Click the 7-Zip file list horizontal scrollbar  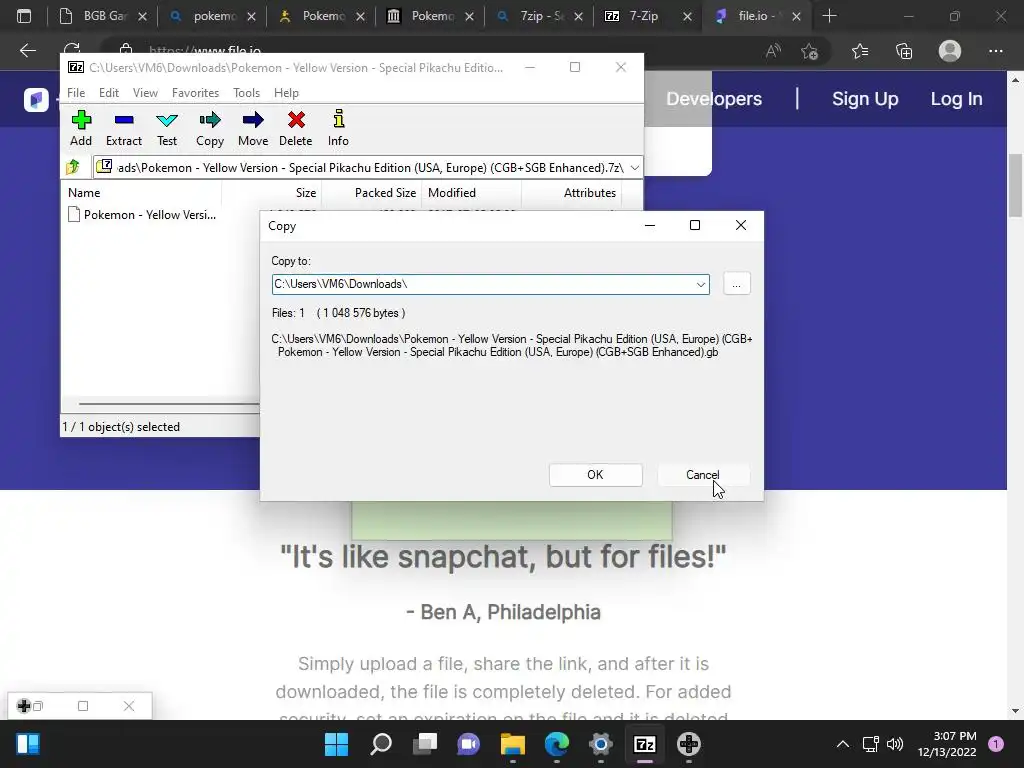coord(168,404)
